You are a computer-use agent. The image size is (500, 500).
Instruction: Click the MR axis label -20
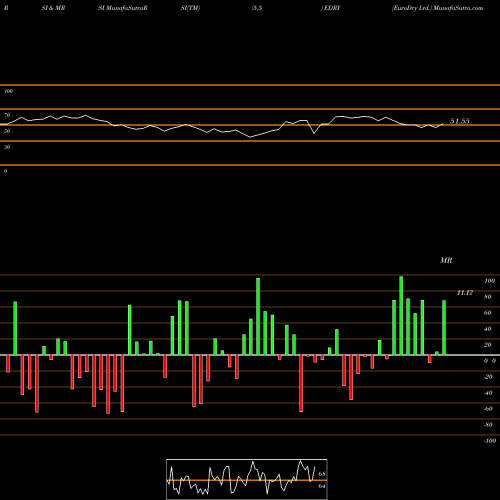[488, 377]
